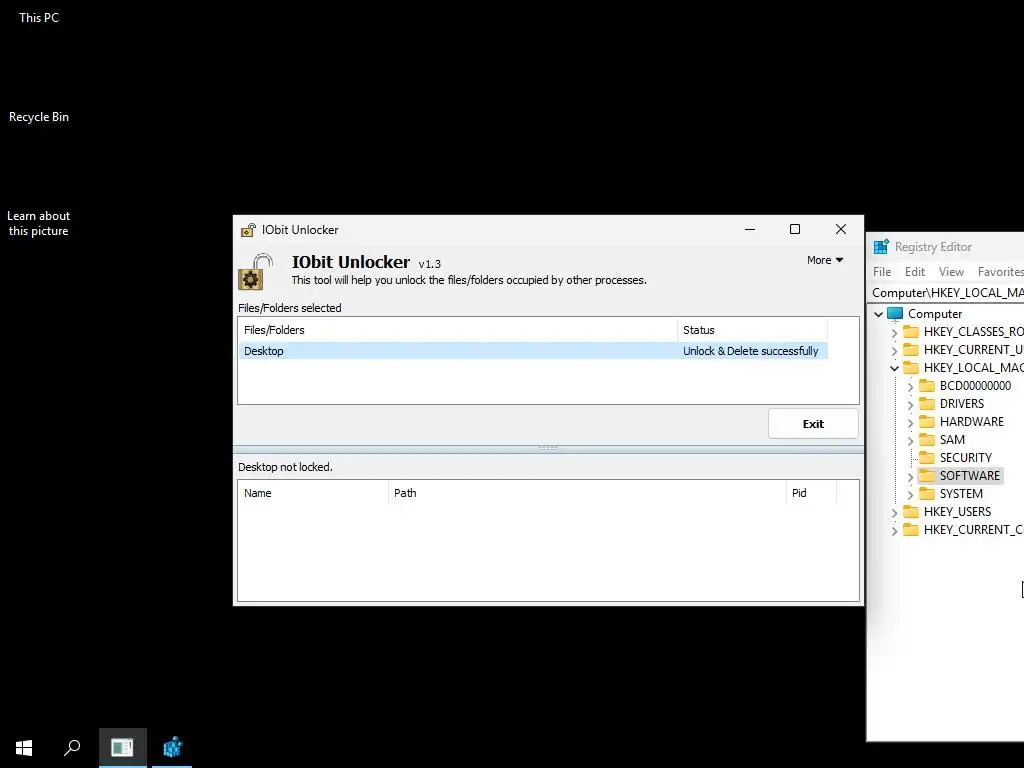Click the Registry Editor taskbar button

pyautogui.click(x=172, y=748)
